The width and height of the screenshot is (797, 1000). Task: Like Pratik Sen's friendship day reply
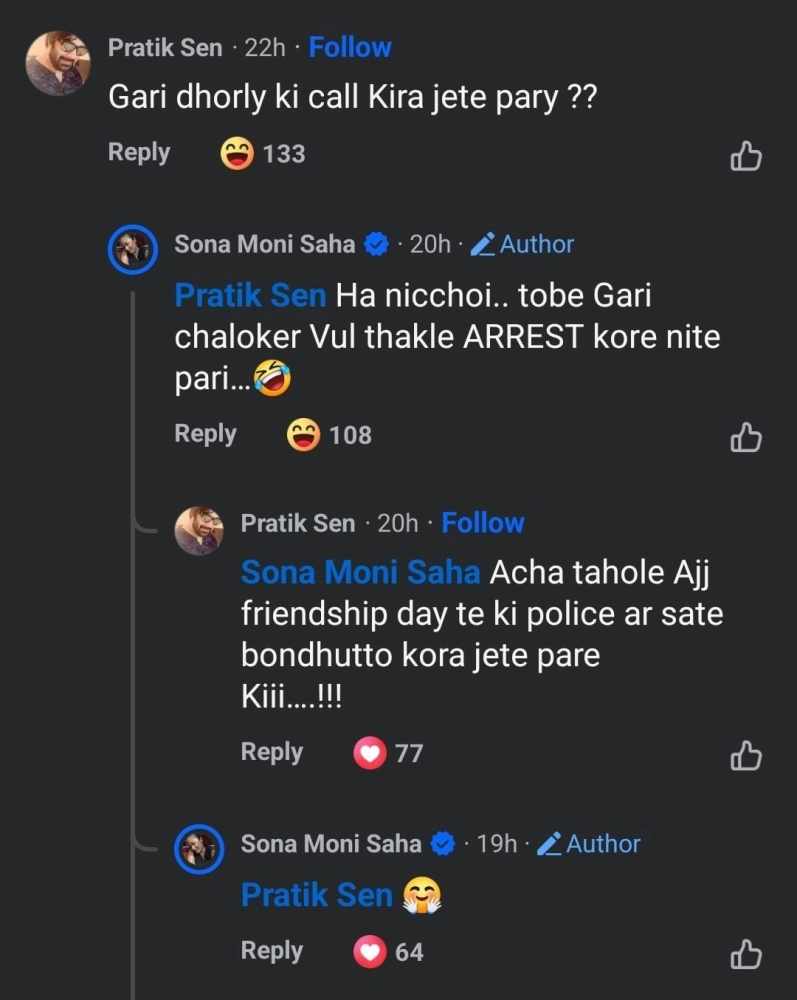click(746, 755)
